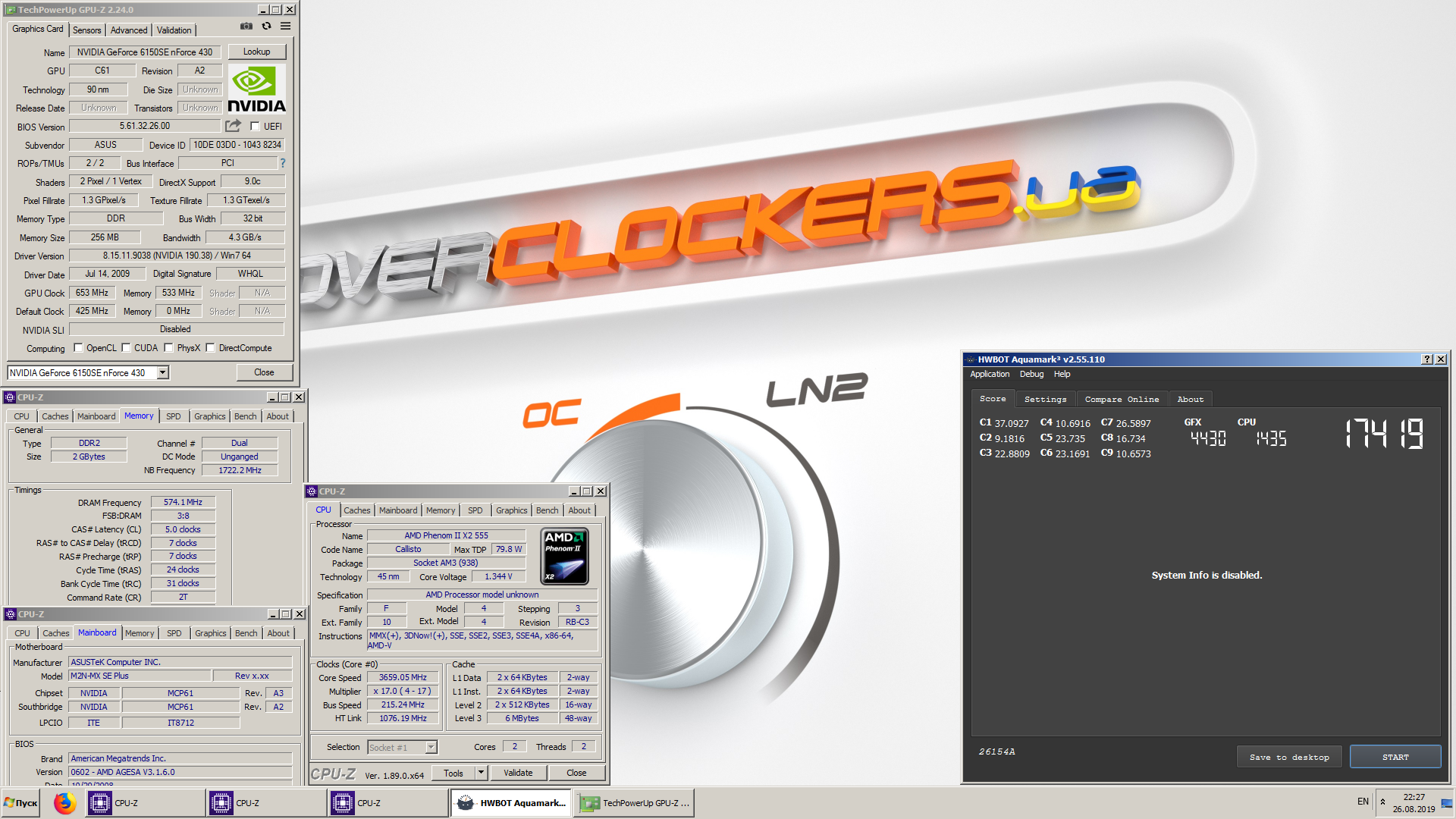Click the NVIDIA logo in GPU-Z

coord(256,89)
